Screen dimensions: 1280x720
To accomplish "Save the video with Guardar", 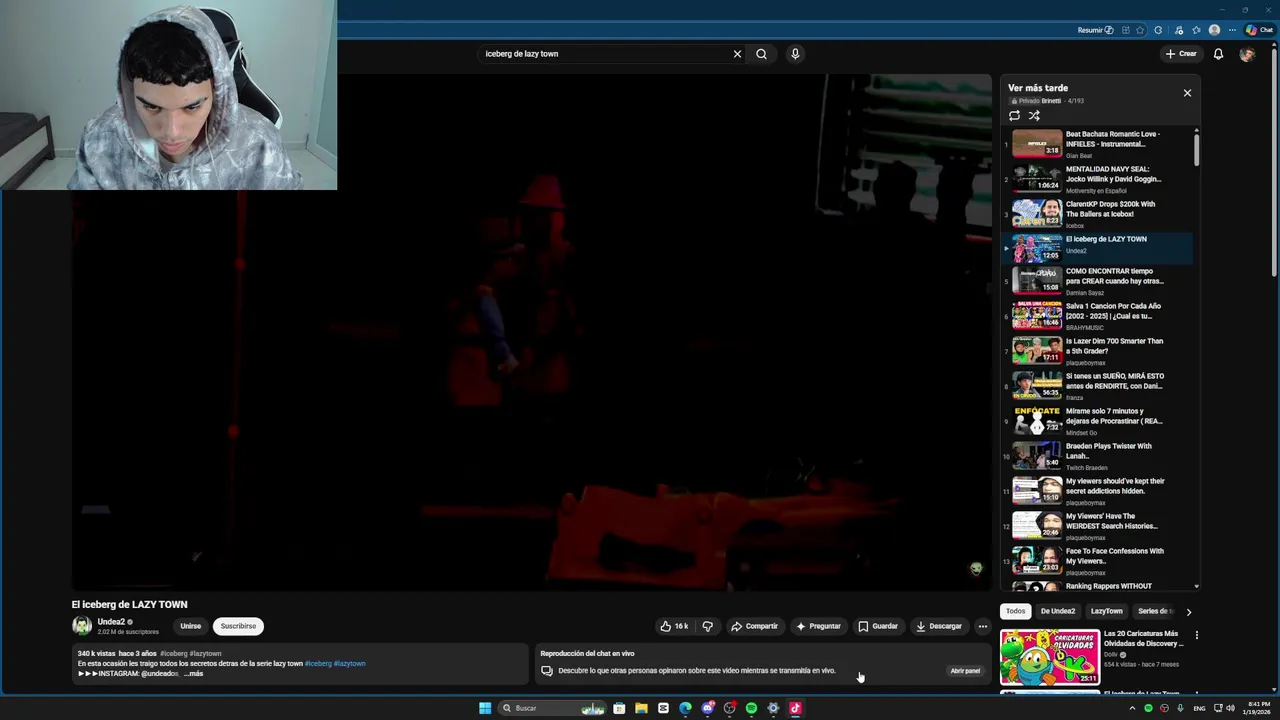I will (878, 626).
